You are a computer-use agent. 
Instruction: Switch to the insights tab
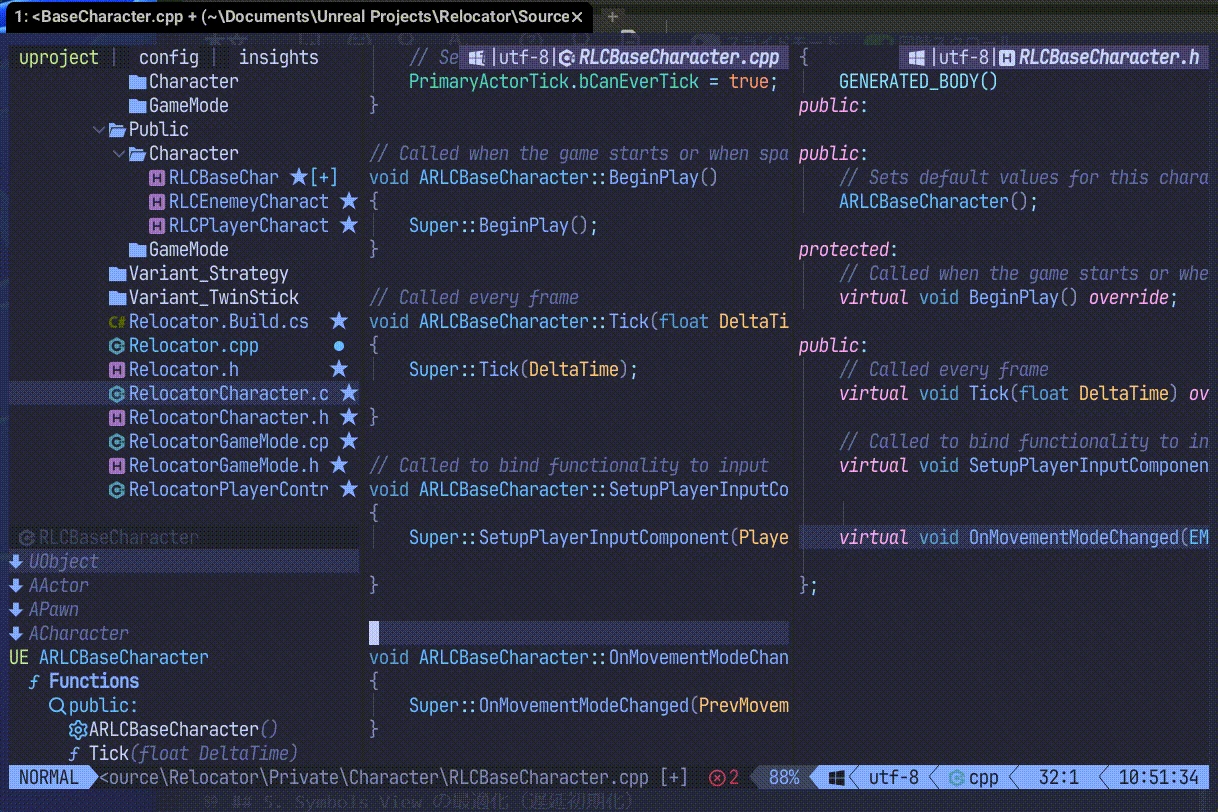point(278,57)
